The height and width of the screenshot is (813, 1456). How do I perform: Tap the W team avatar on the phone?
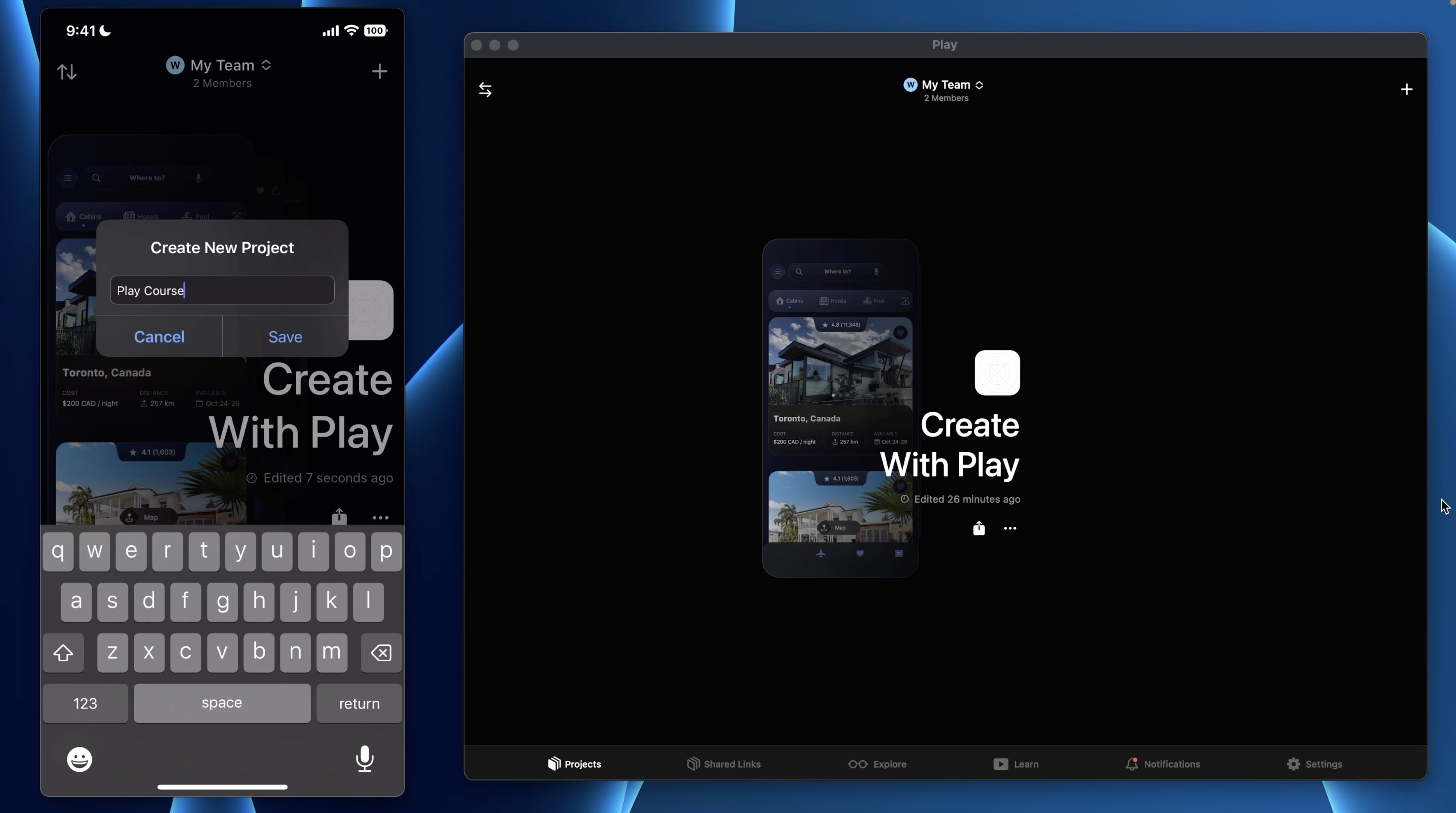click(175, 66)
